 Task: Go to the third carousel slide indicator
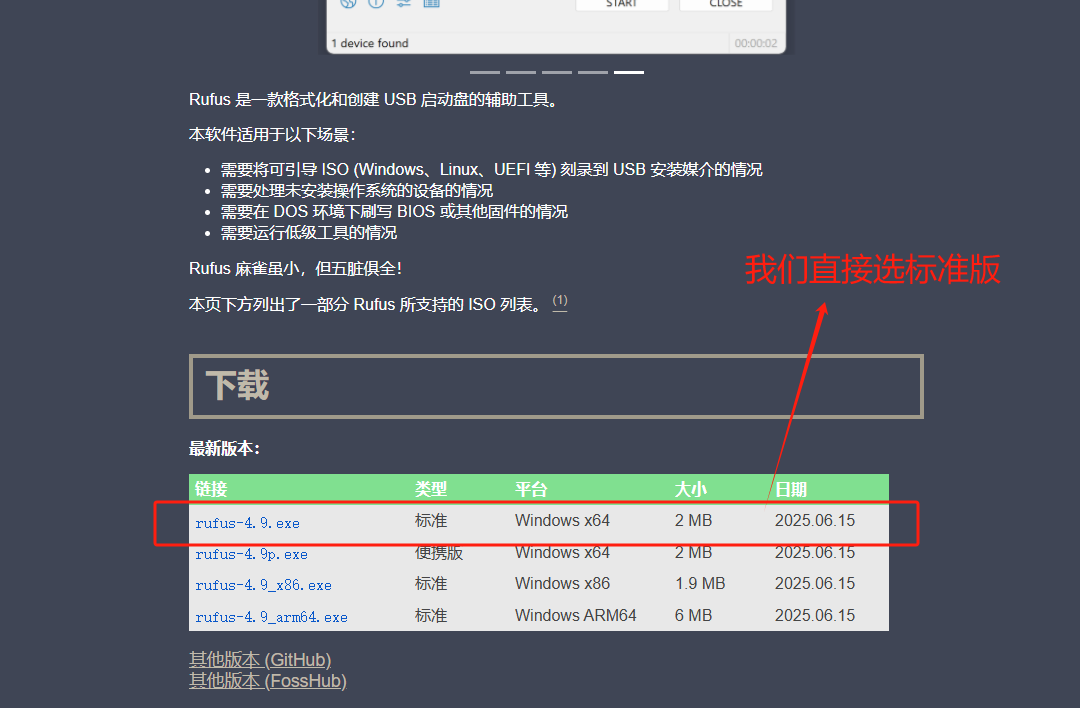557,72
